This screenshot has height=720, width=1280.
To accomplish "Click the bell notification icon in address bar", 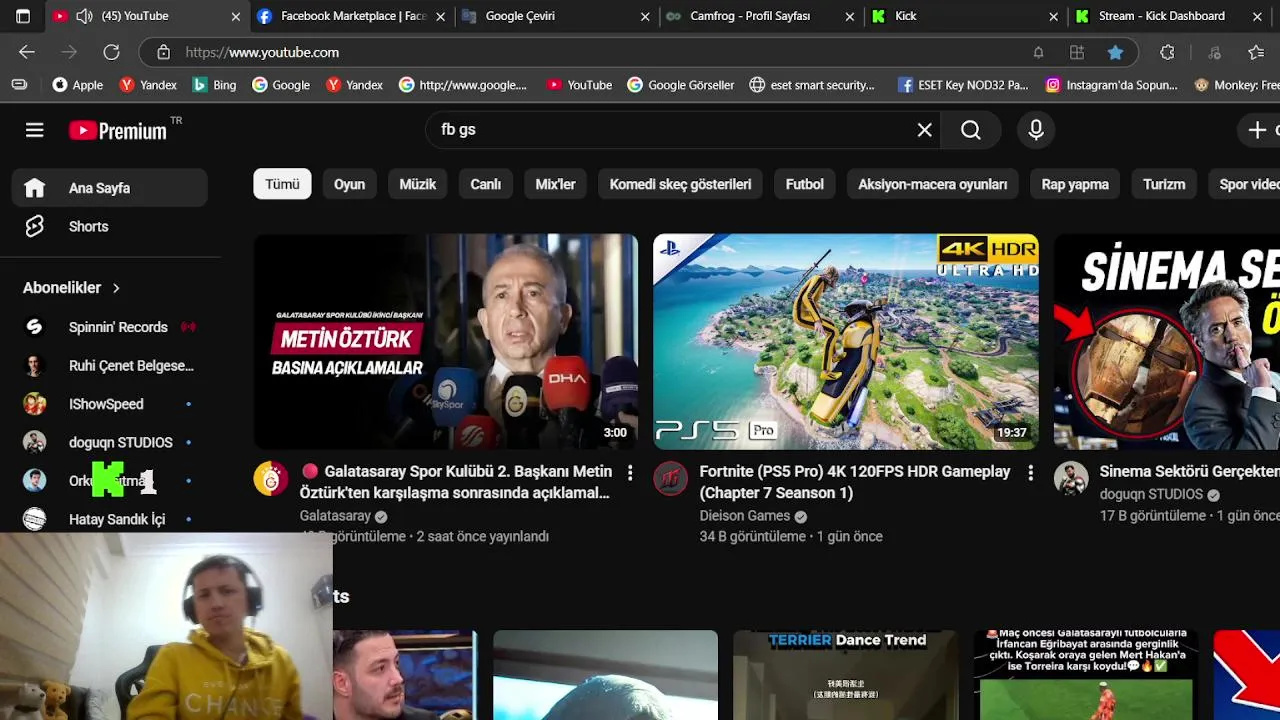I will [1038, 52].
